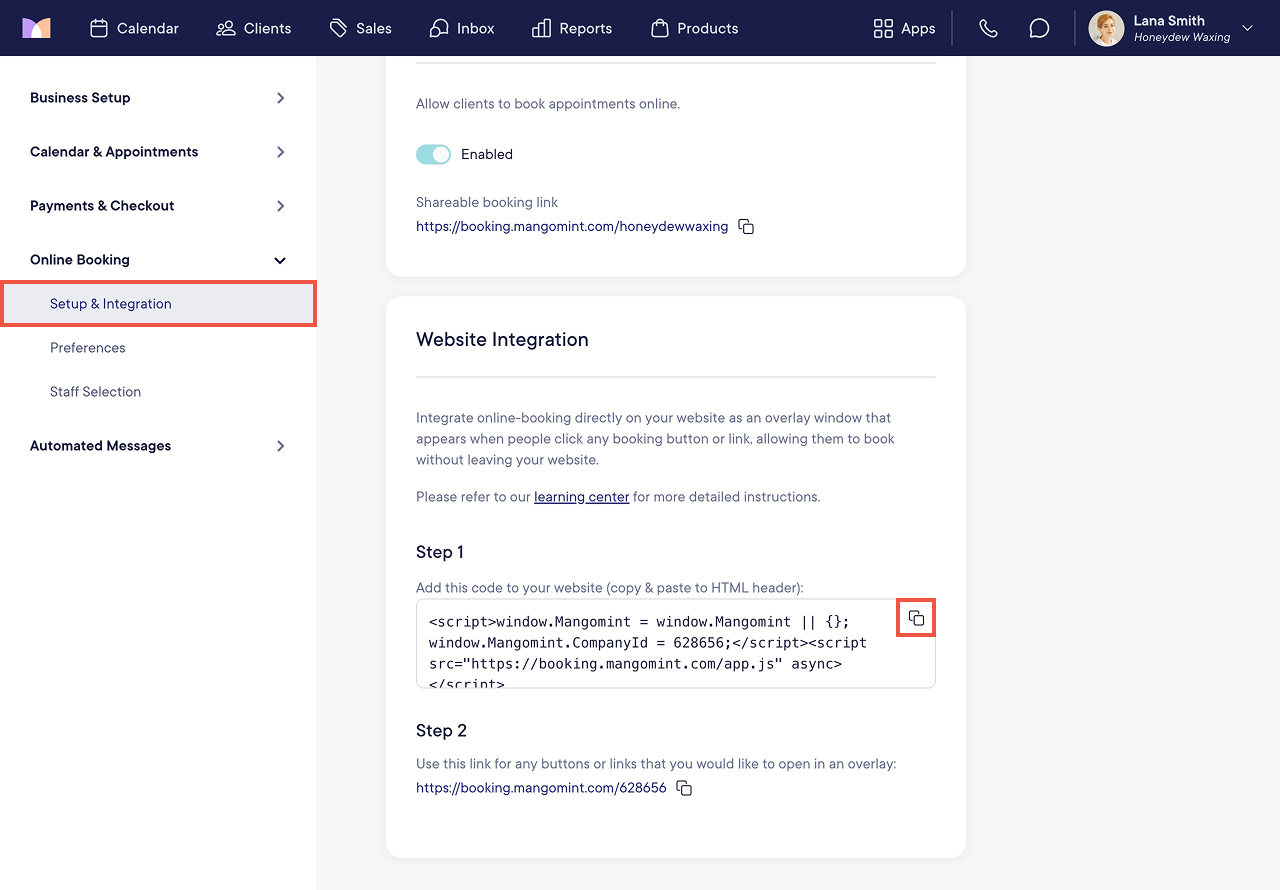Copy the Step 1 script code
The height and width of the screenshot is (890, 1280).
916,618
